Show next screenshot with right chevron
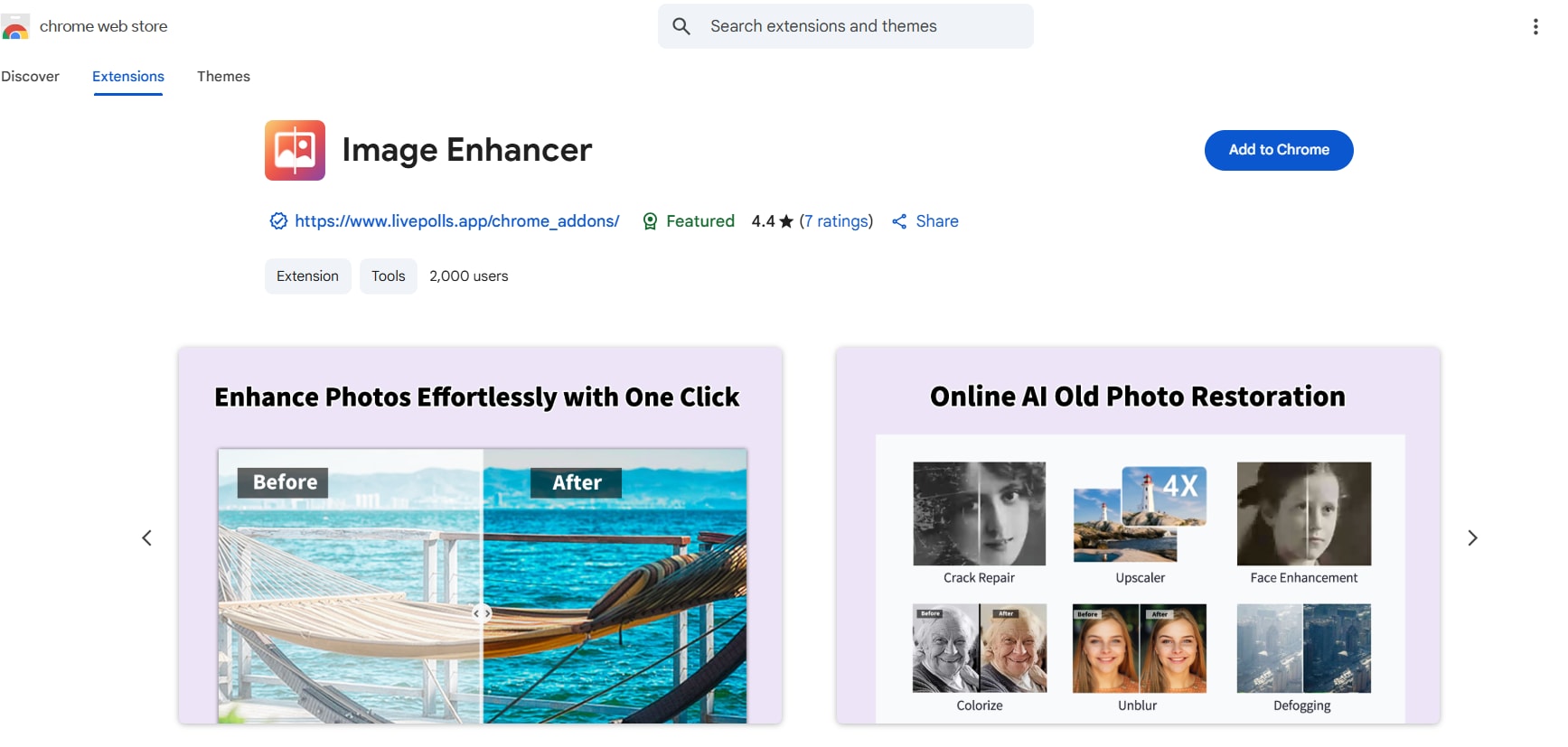This screenshot has width=1568, height=747. point(1472,538)
